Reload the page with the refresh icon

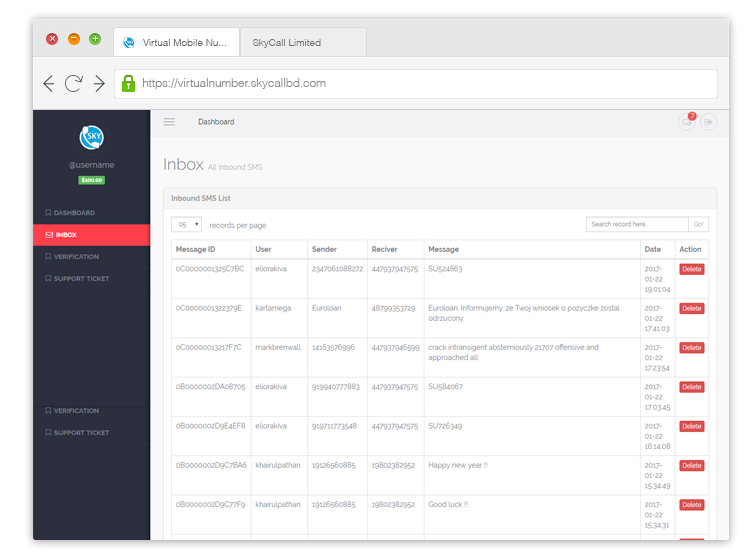(x=74, y=83)
